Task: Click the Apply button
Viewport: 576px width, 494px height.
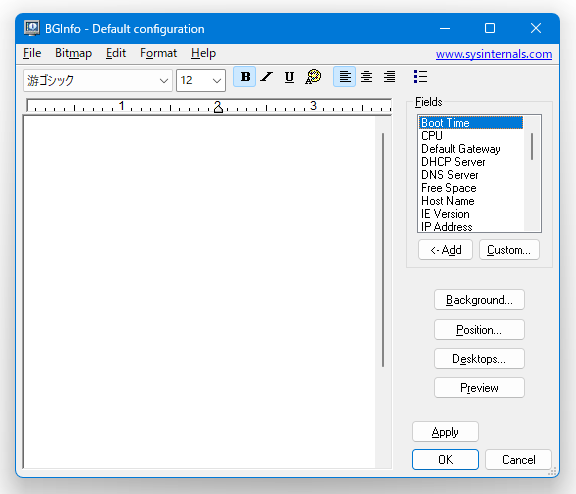Action: pos(445,432)
